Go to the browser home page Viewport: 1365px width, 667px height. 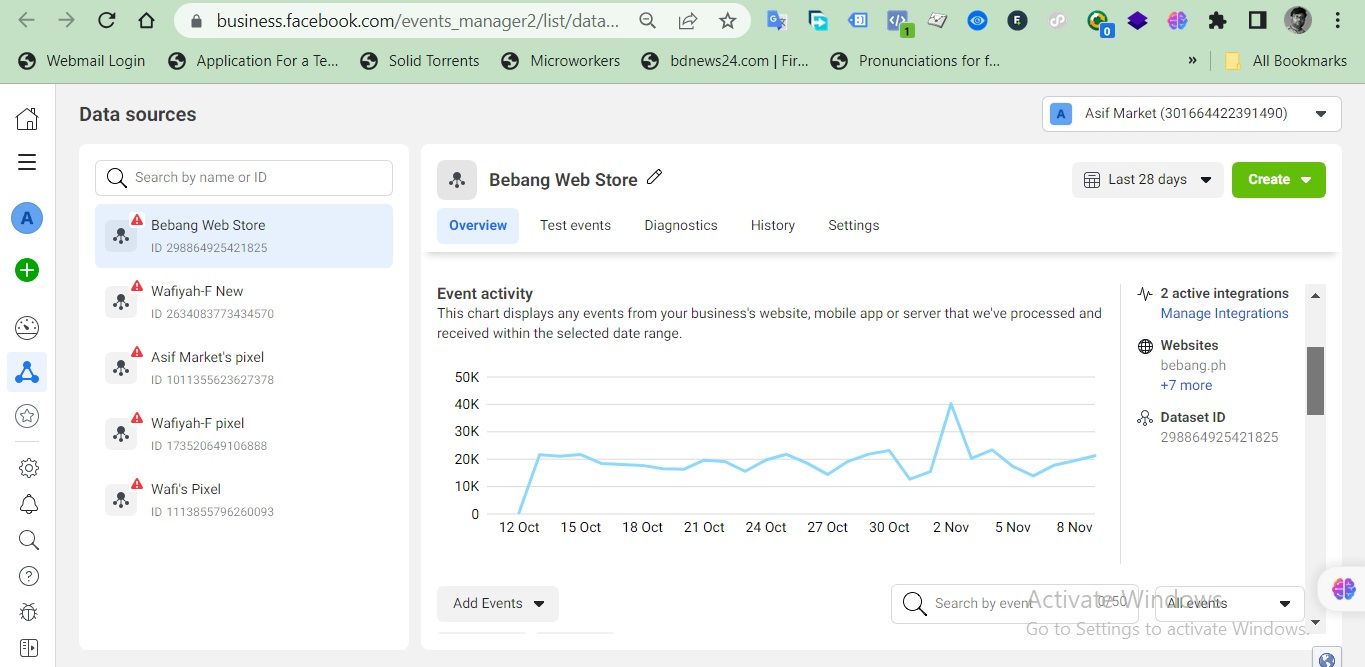tap(146, 20)
